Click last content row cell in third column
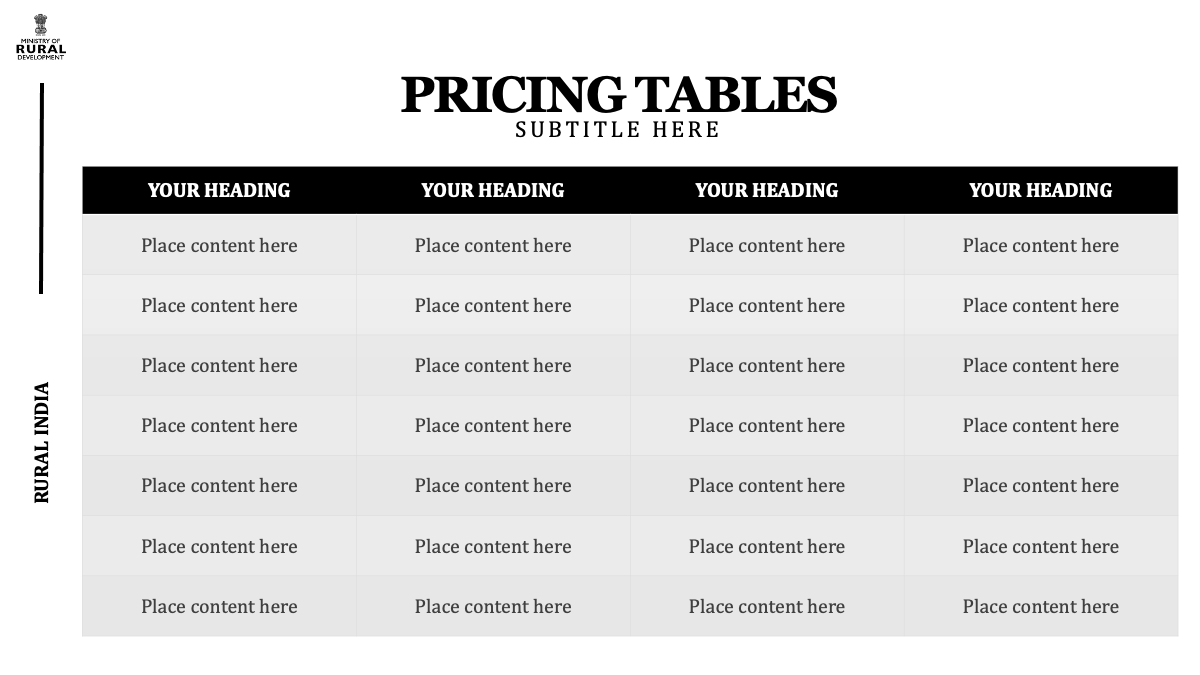 (x=767, y=606)
